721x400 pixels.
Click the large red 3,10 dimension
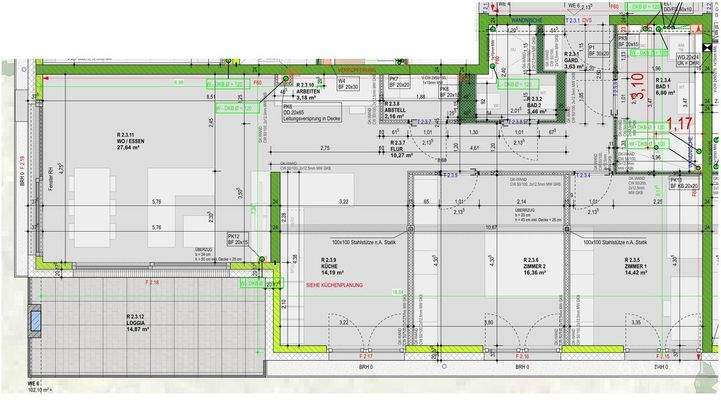coord(638,87)
